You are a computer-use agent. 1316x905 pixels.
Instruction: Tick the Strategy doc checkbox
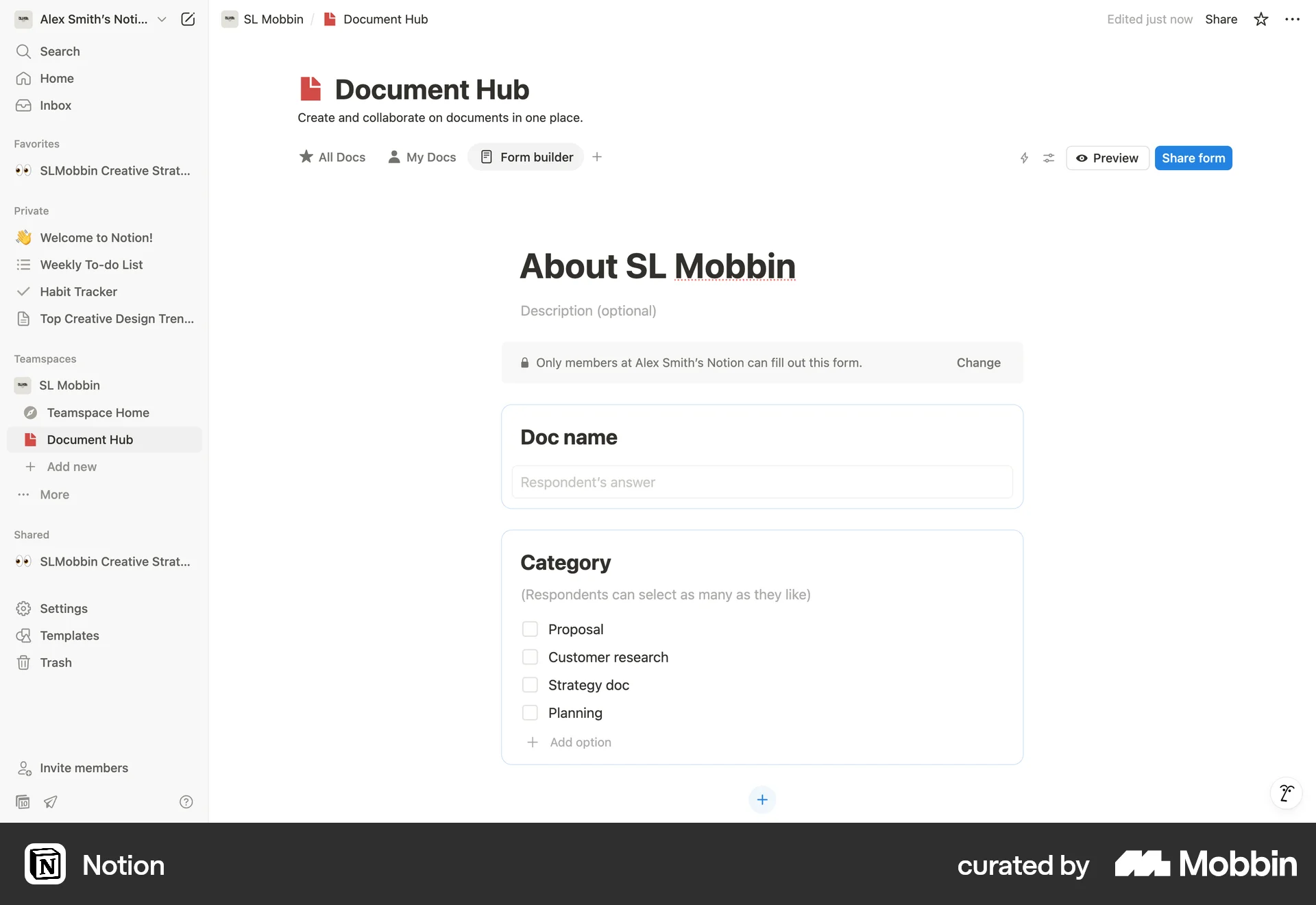pos(531,684)
